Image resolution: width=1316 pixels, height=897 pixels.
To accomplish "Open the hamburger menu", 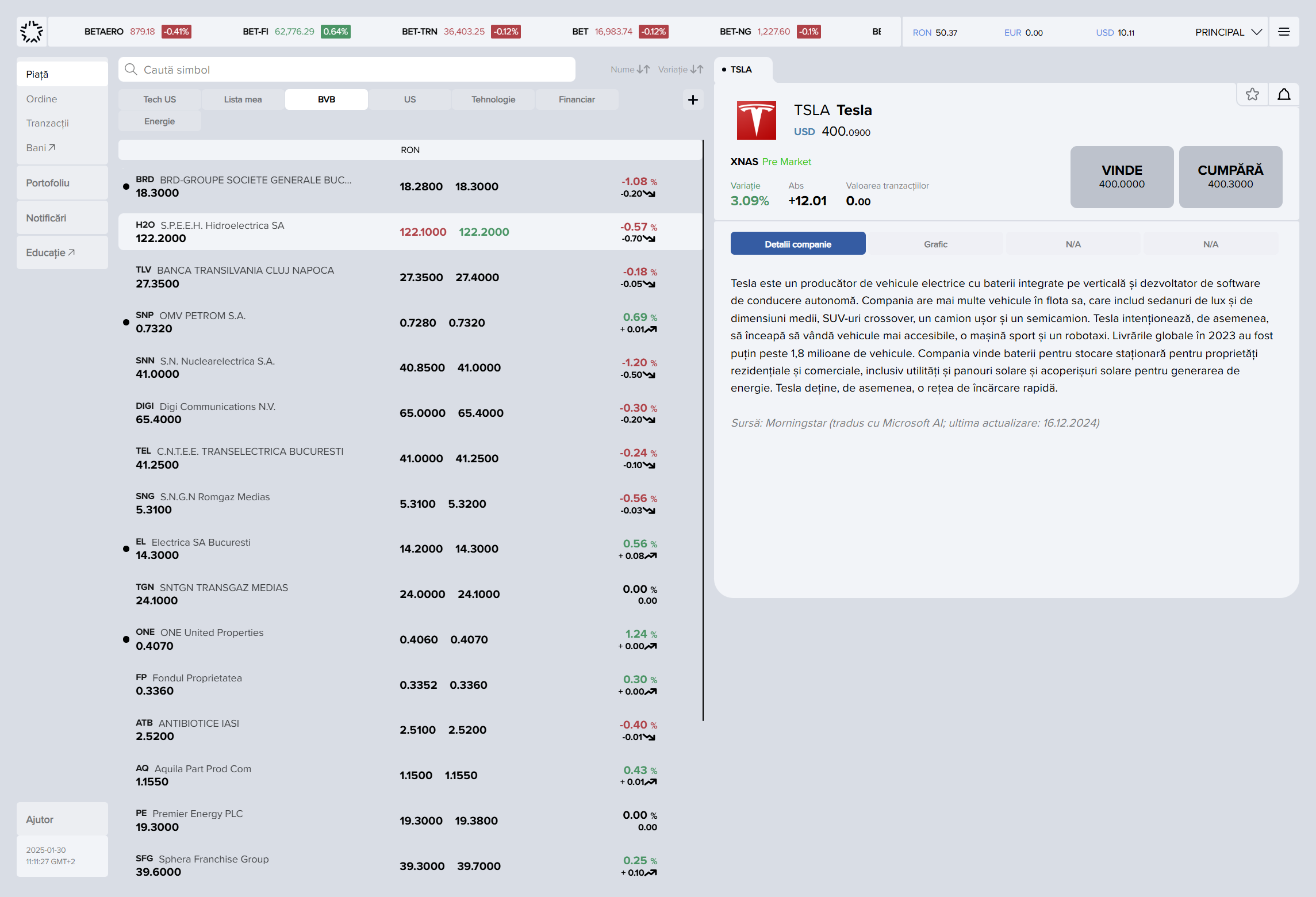I will 1284,32.
